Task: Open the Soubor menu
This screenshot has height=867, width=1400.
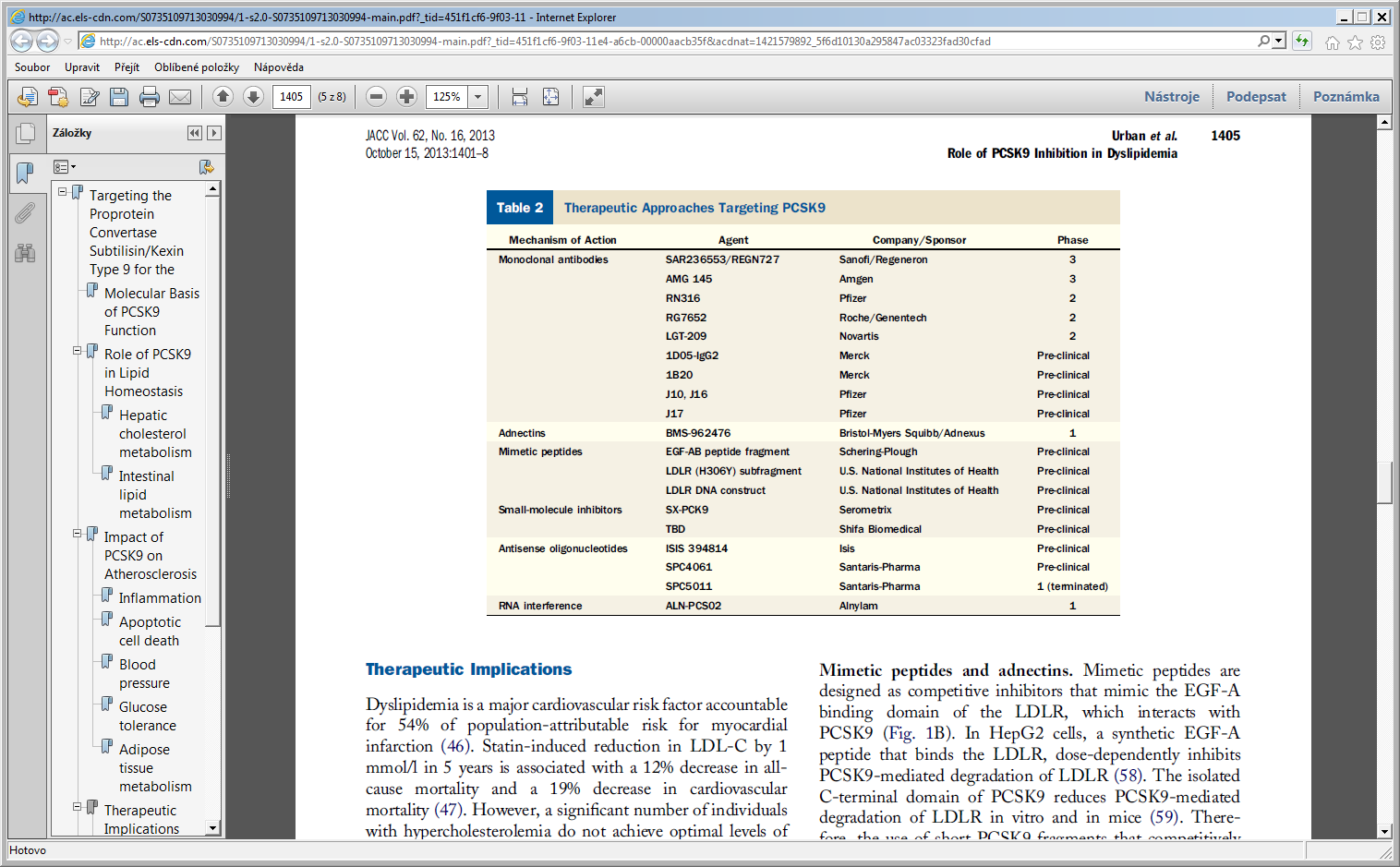Action: (32, 67)
